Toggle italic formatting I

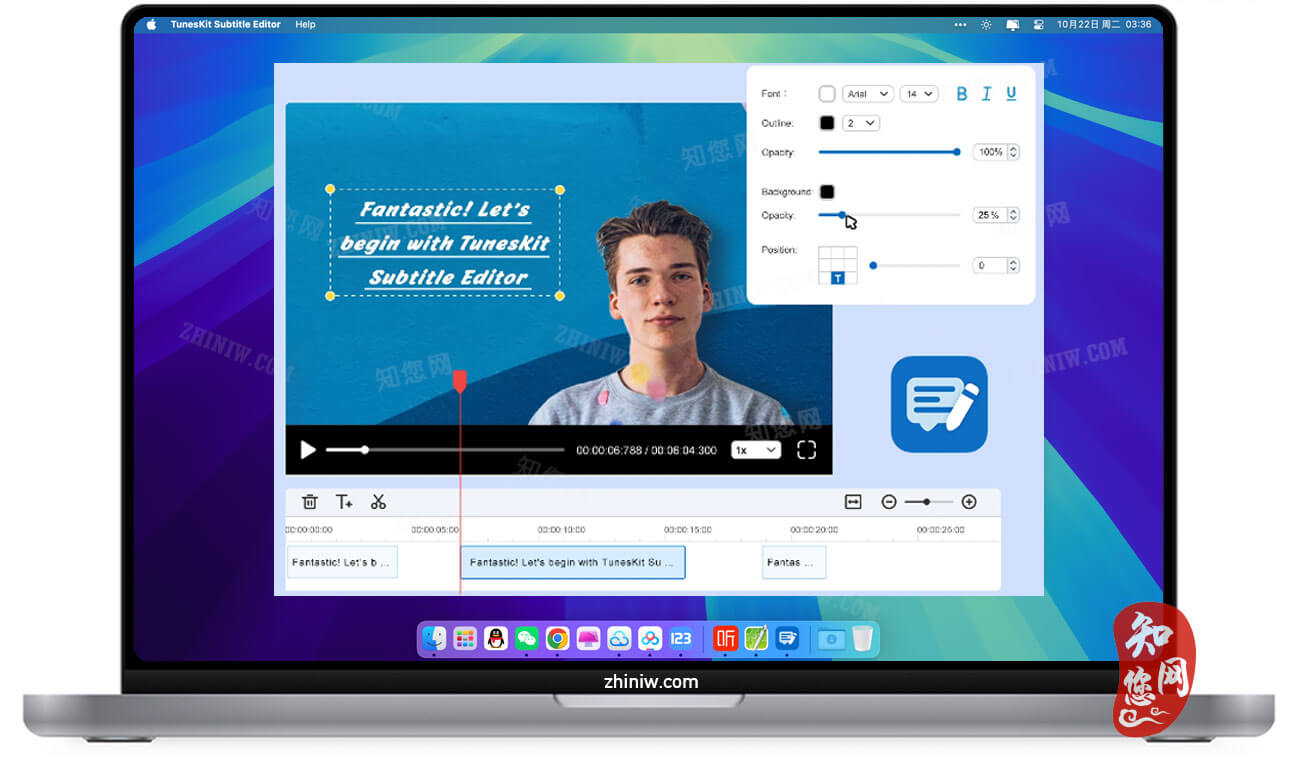[986, 93]
